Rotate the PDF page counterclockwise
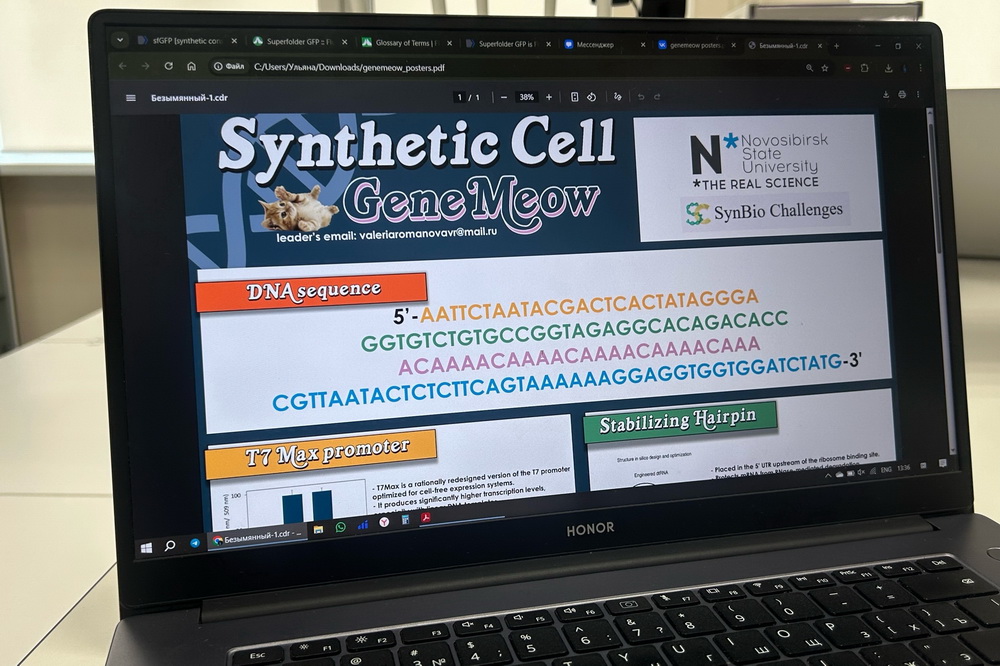 tap(591, 97)
